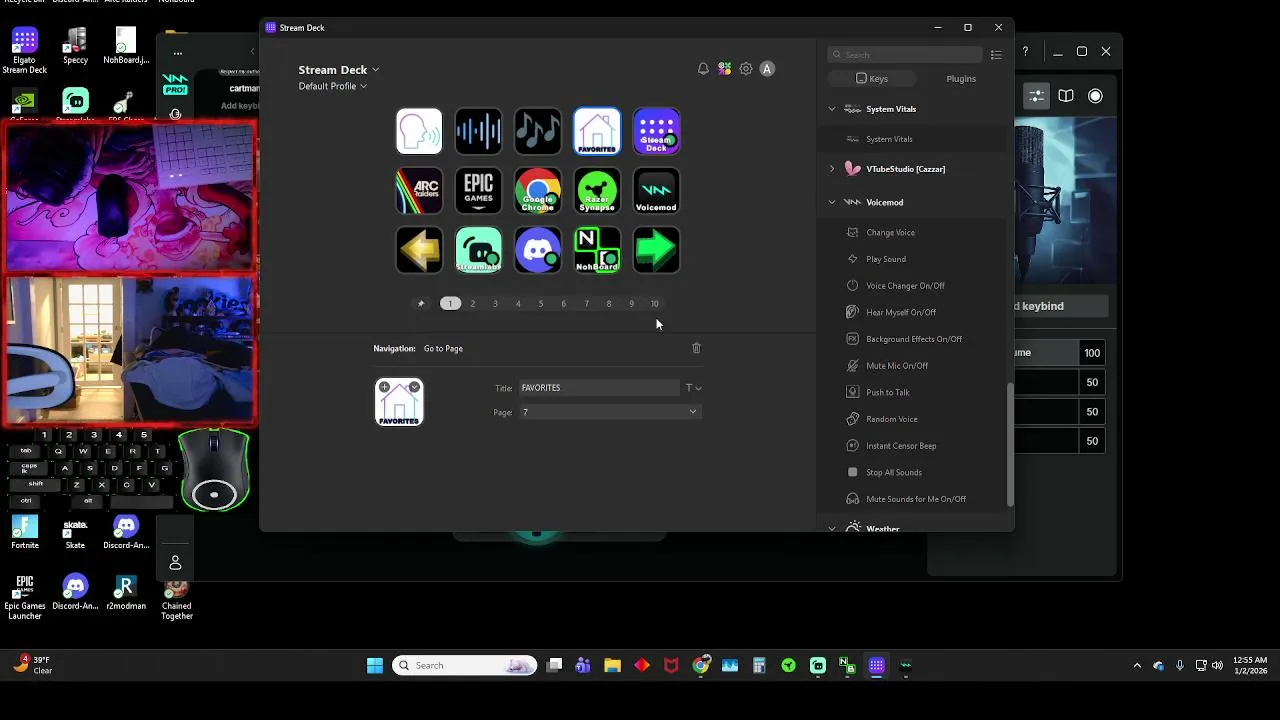1280x720 pixels.
Task: Open the r2modman desktop shortcut
Action: tap(126, 592)
